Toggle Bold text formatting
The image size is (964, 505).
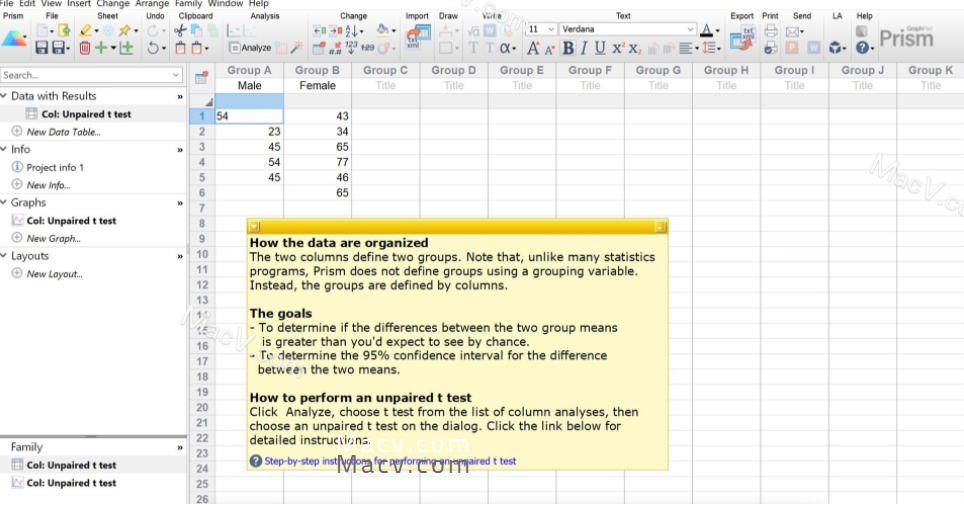point(568,47)
